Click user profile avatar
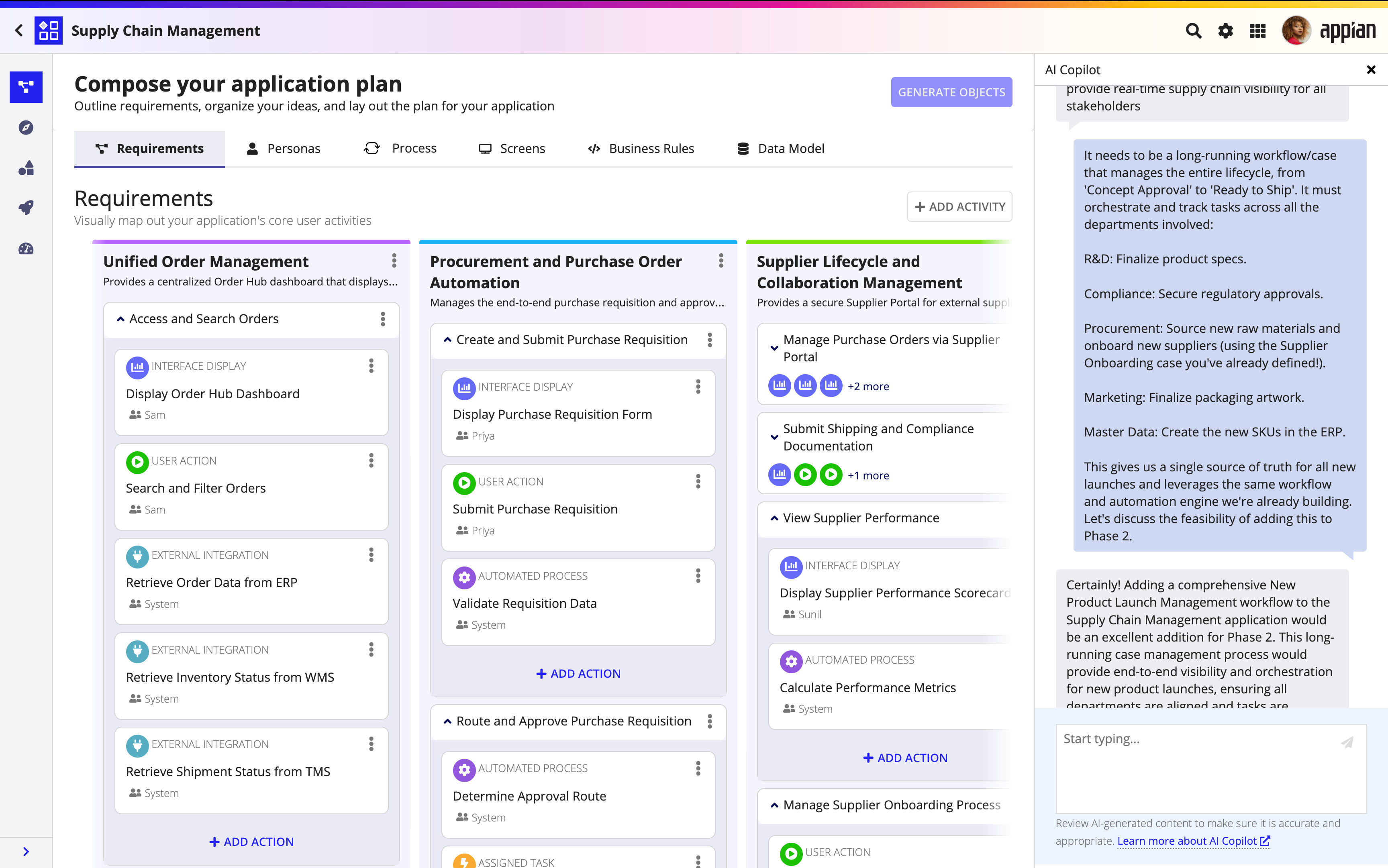Image resolution: width=1388 pixels, height=868 pixels. [x=1296, y=31]
